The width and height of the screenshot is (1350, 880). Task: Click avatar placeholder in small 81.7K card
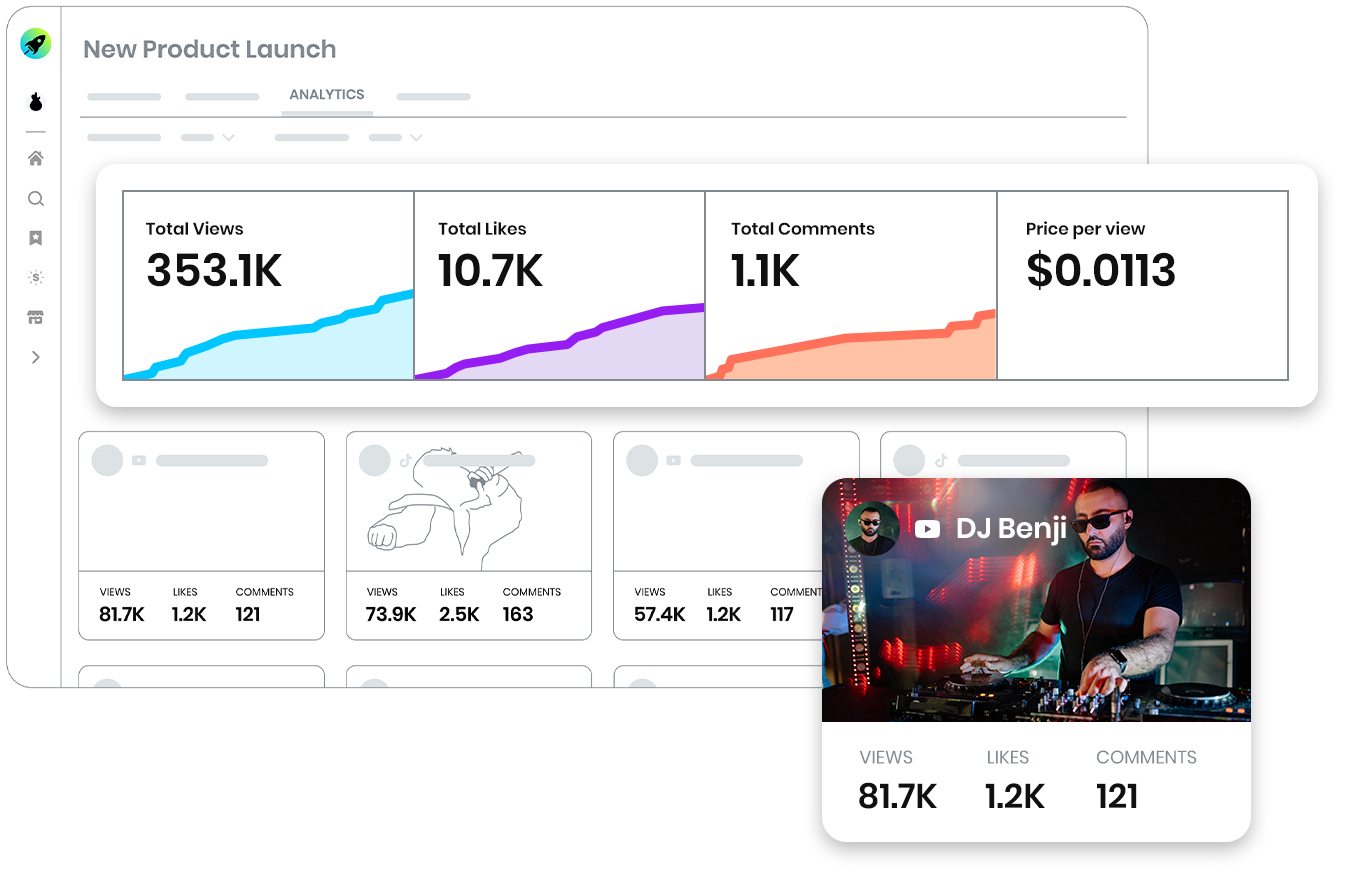107,461
